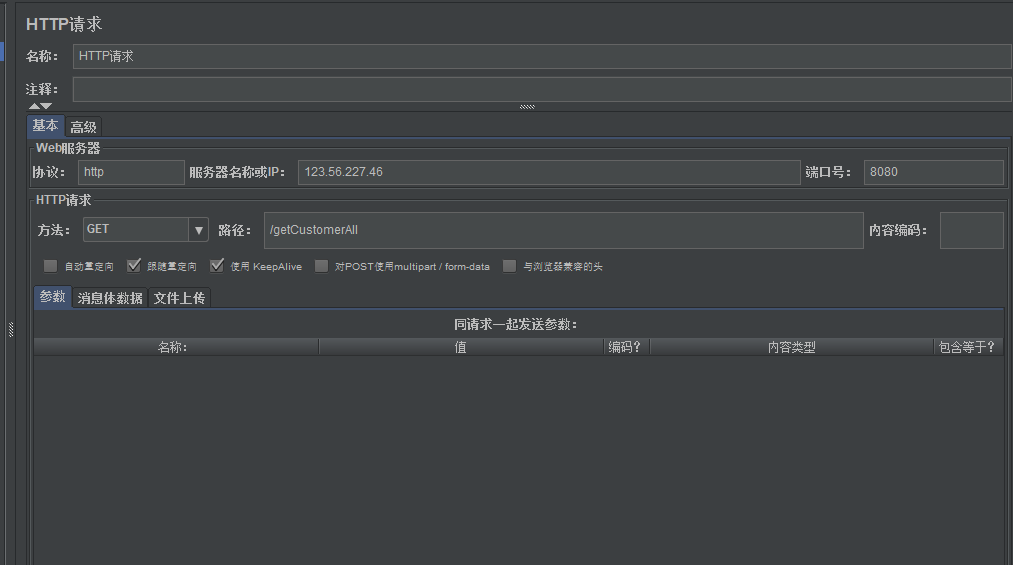Click the 端口号 field showing 8080
Image resolution: width=1013 pixels, height=565 pixels.
933,172
